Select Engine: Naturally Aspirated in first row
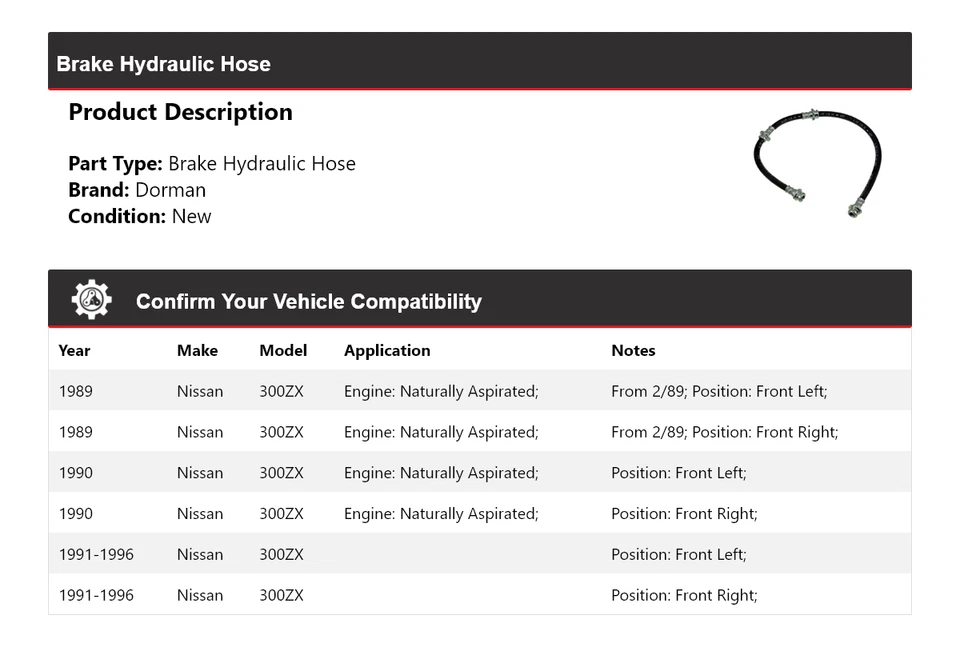This screenshot has height=647, width=960. 441,391
